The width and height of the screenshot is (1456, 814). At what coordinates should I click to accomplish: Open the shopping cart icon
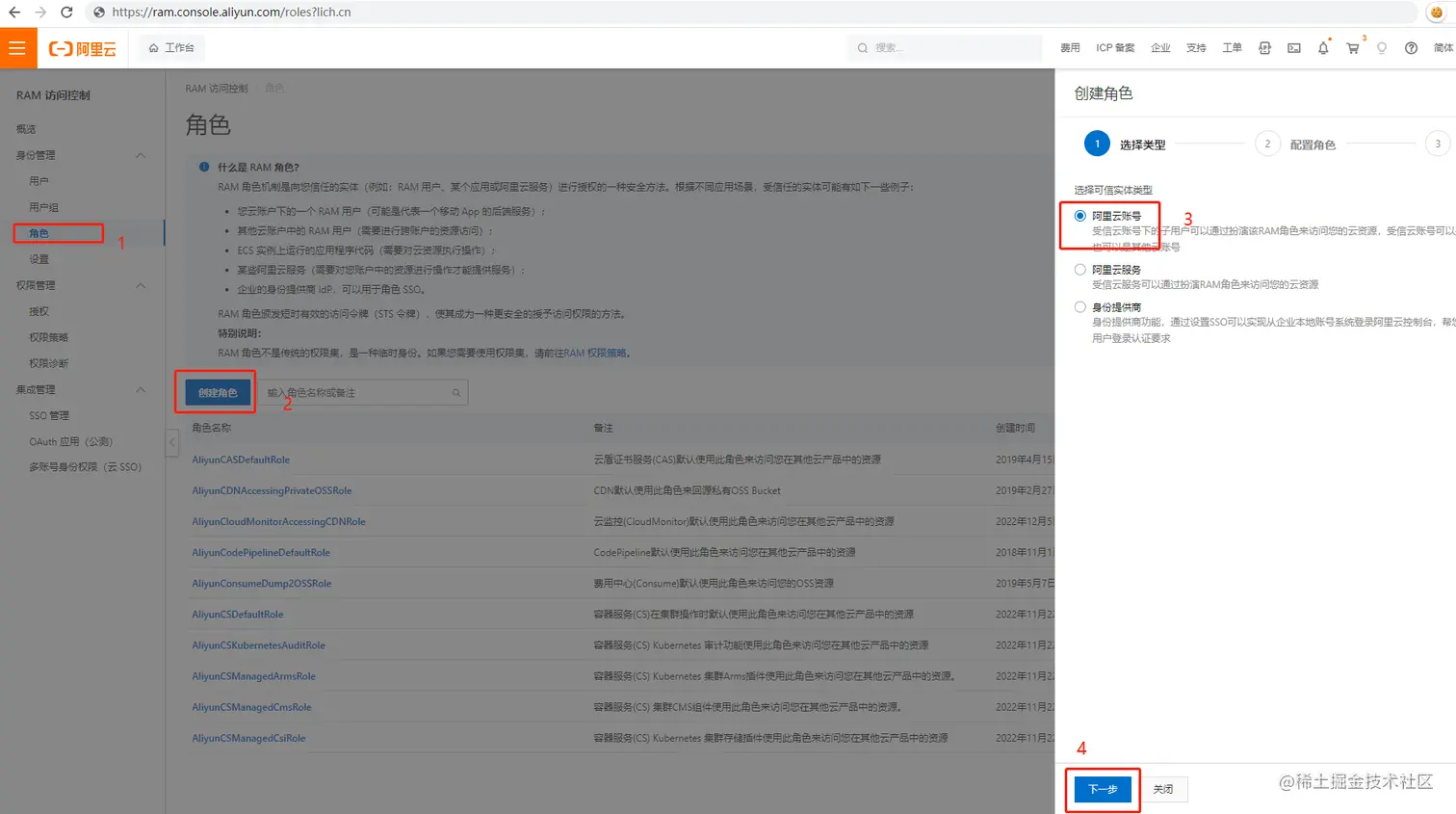click(x=1353, y=48)
